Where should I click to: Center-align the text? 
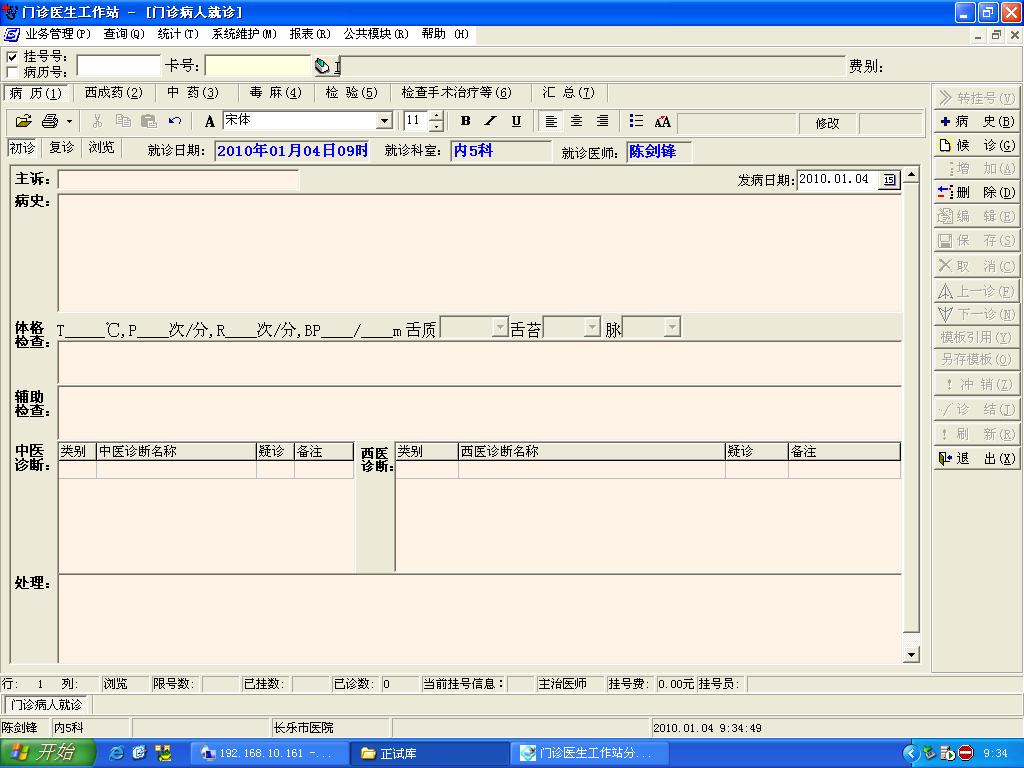pos(576,121)
